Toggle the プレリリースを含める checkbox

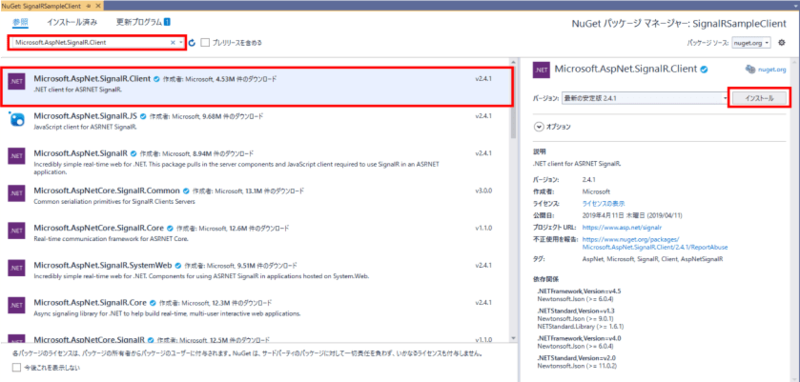(x=205, y=43)
